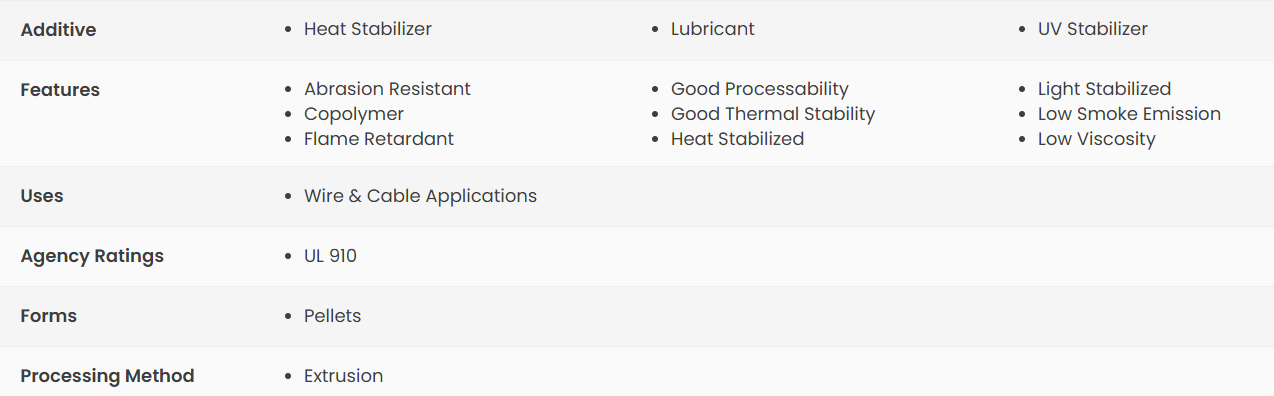This screenshot has height=396, width=1274.
Task: Click the Copolymer feature text
Action: click(x=354, y=114)
